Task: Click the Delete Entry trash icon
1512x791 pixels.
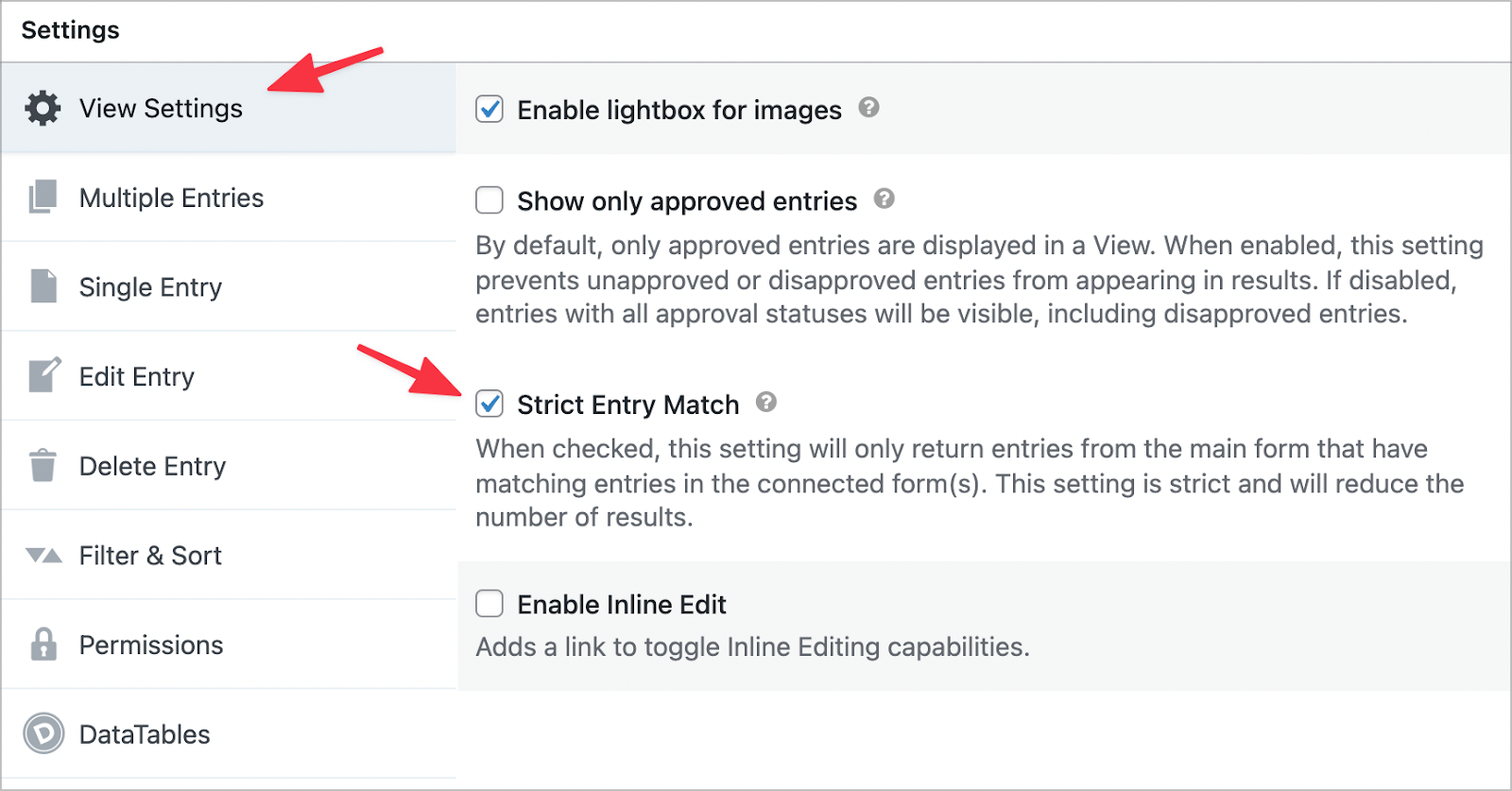Action: [43, 465]
